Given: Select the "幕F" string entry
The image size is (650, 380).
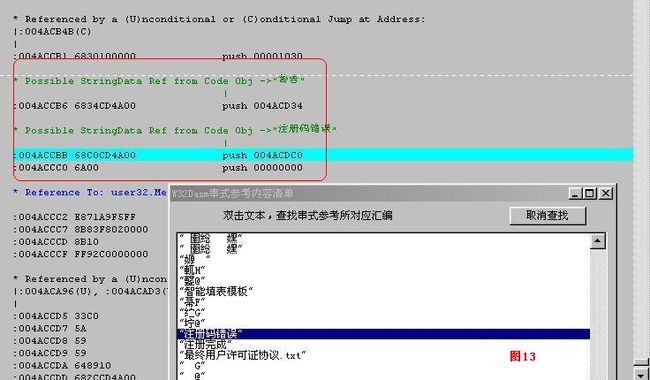Looking at the screenshot, I should point(193,302).
